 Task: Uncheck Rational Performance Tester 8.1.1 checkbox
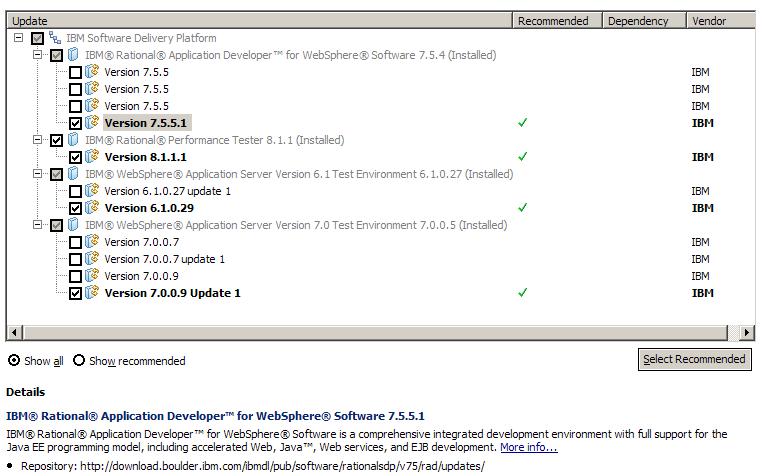click(57, 140)
